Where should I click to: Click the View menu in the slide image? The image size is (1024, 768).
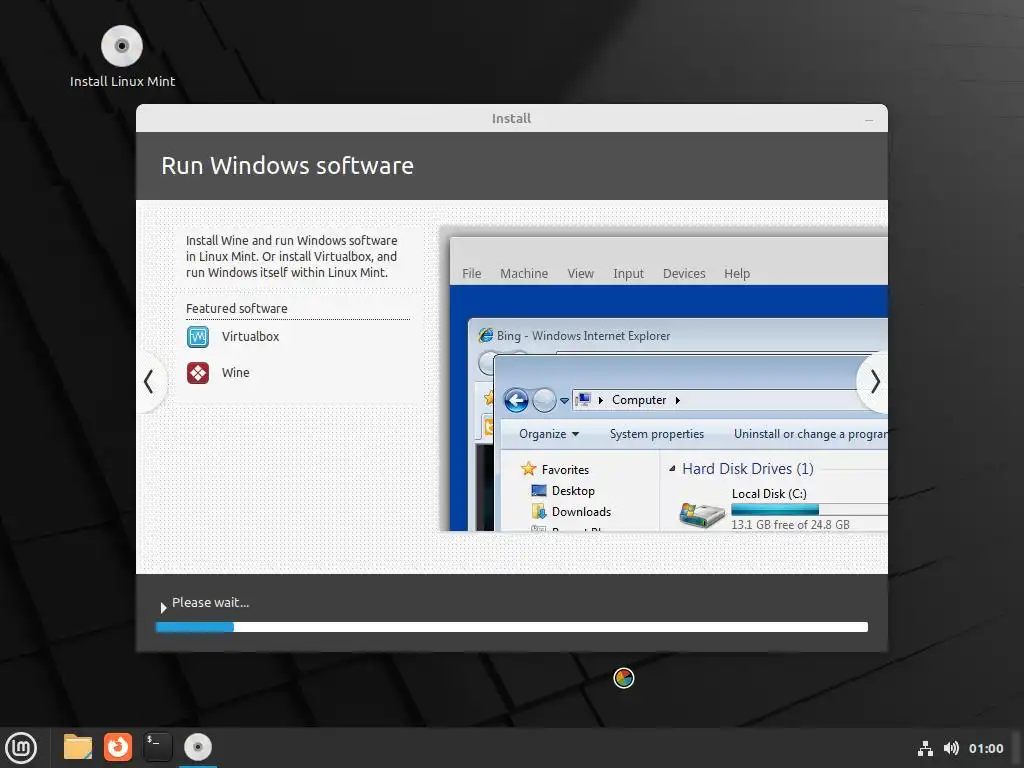point(581,274)
